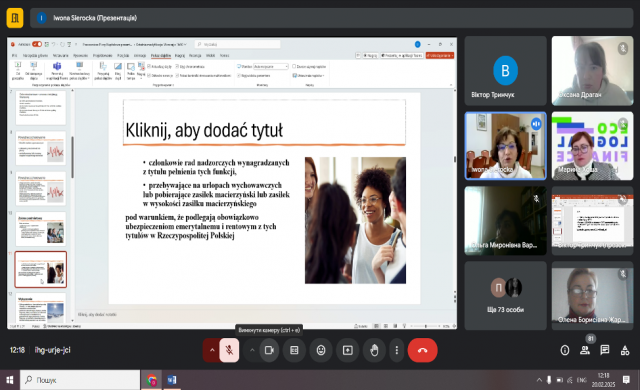This screenshot has width=640, height=390.
Task: Click the Пошук taskbar search box
Action: point(80,380)
